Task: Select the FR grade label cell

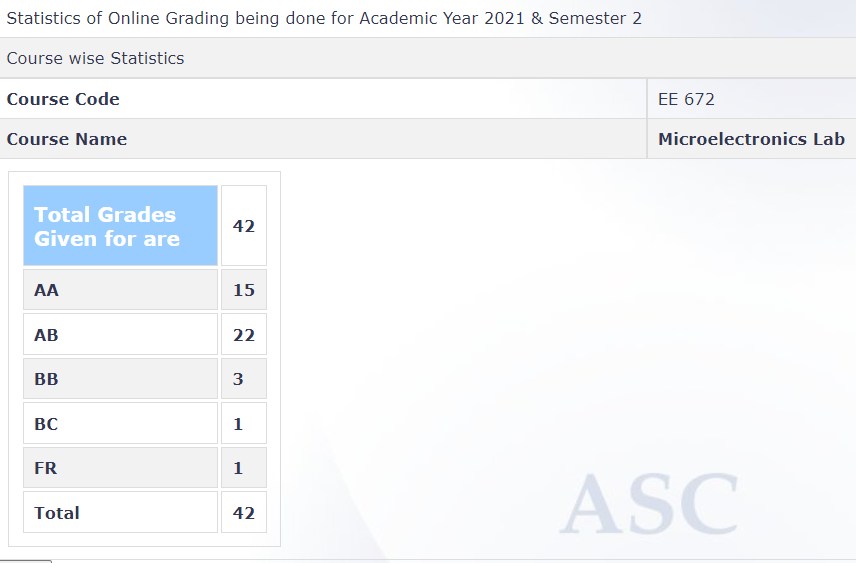Action: [120, 468]
